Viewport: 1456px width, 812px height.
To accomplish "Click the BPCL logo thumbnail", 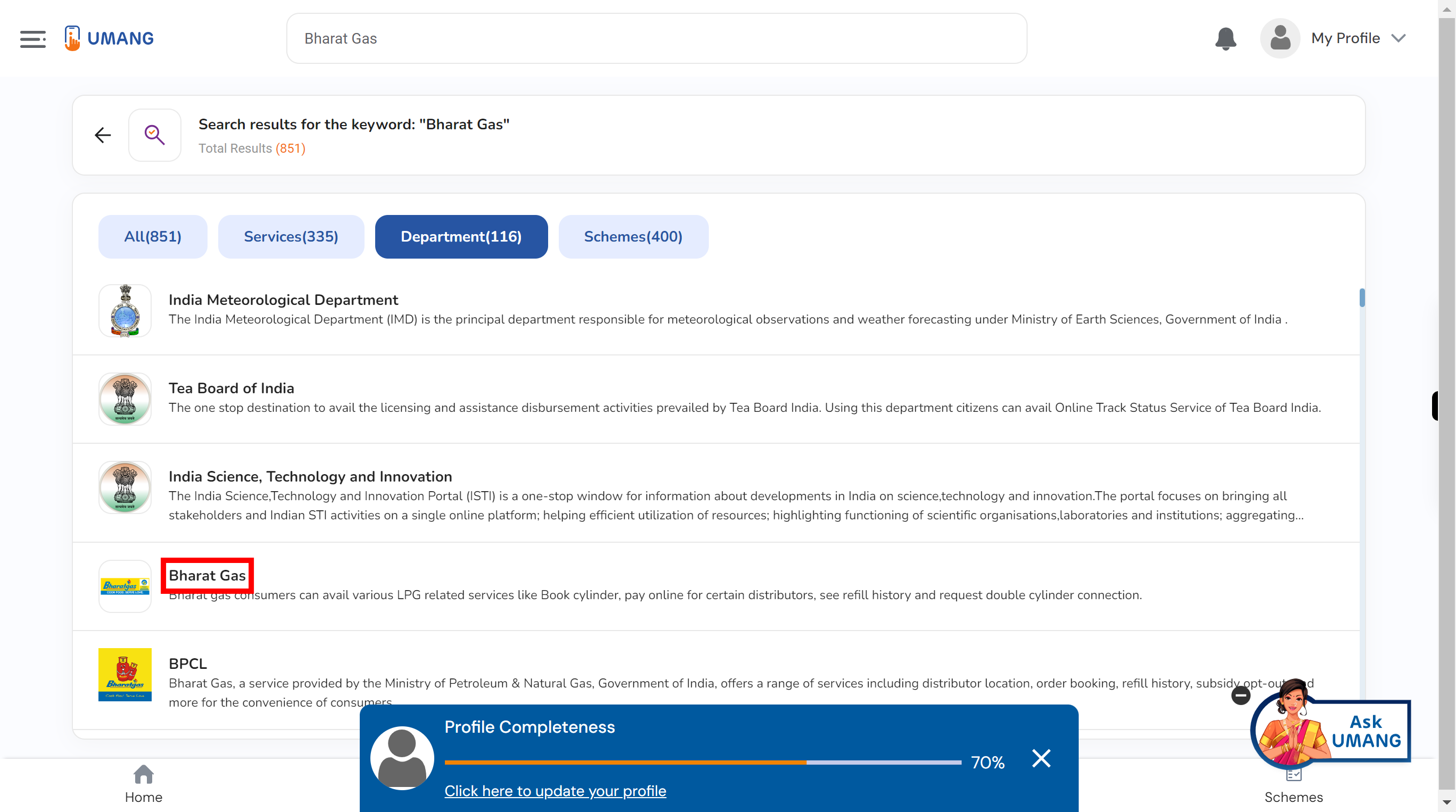I will 125,674.
